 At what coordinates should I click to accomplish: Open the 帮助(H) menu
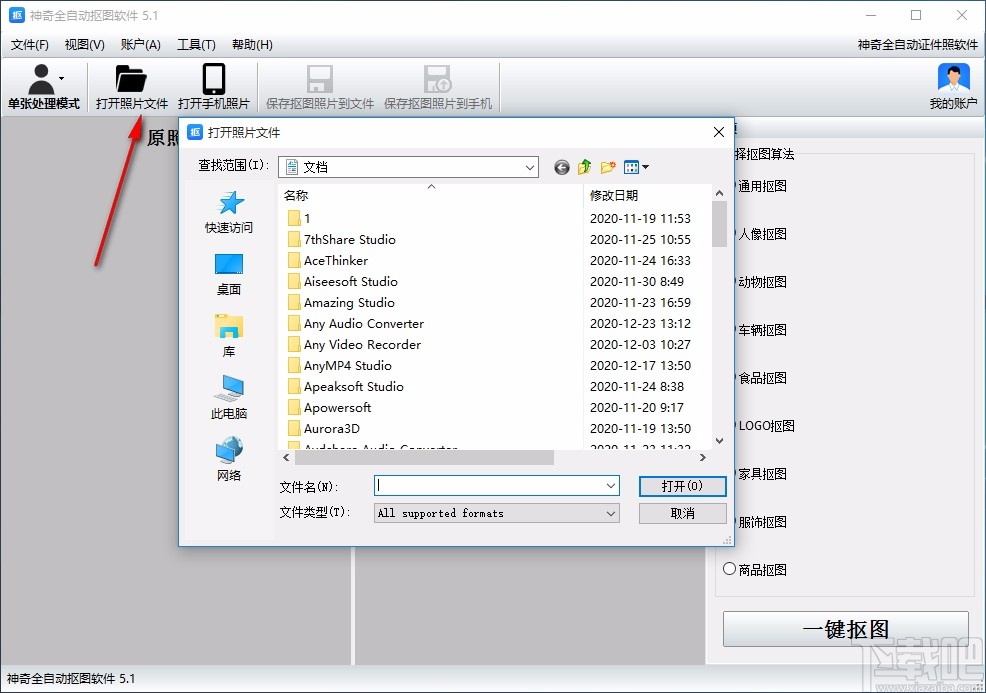252,45
